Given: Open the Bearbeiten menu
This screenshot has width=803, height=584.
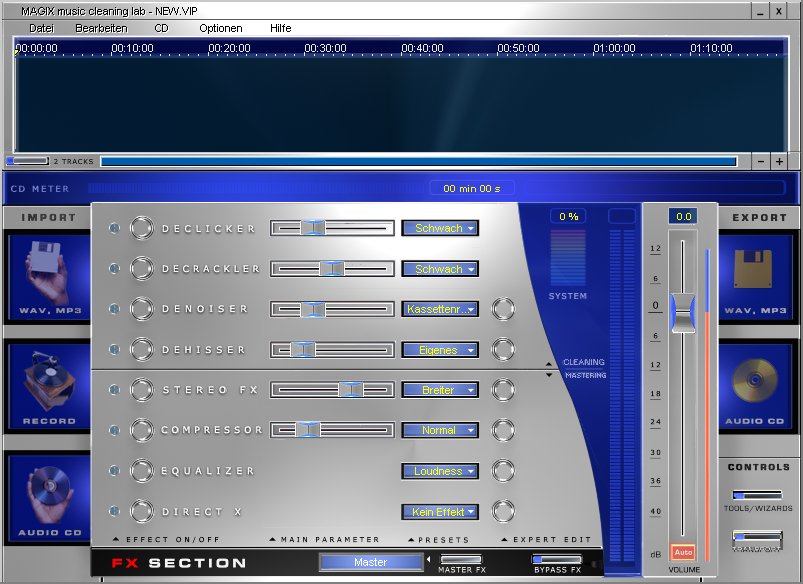Looking at the screenshot, I should pyautogui.click(x=101, y=28).
